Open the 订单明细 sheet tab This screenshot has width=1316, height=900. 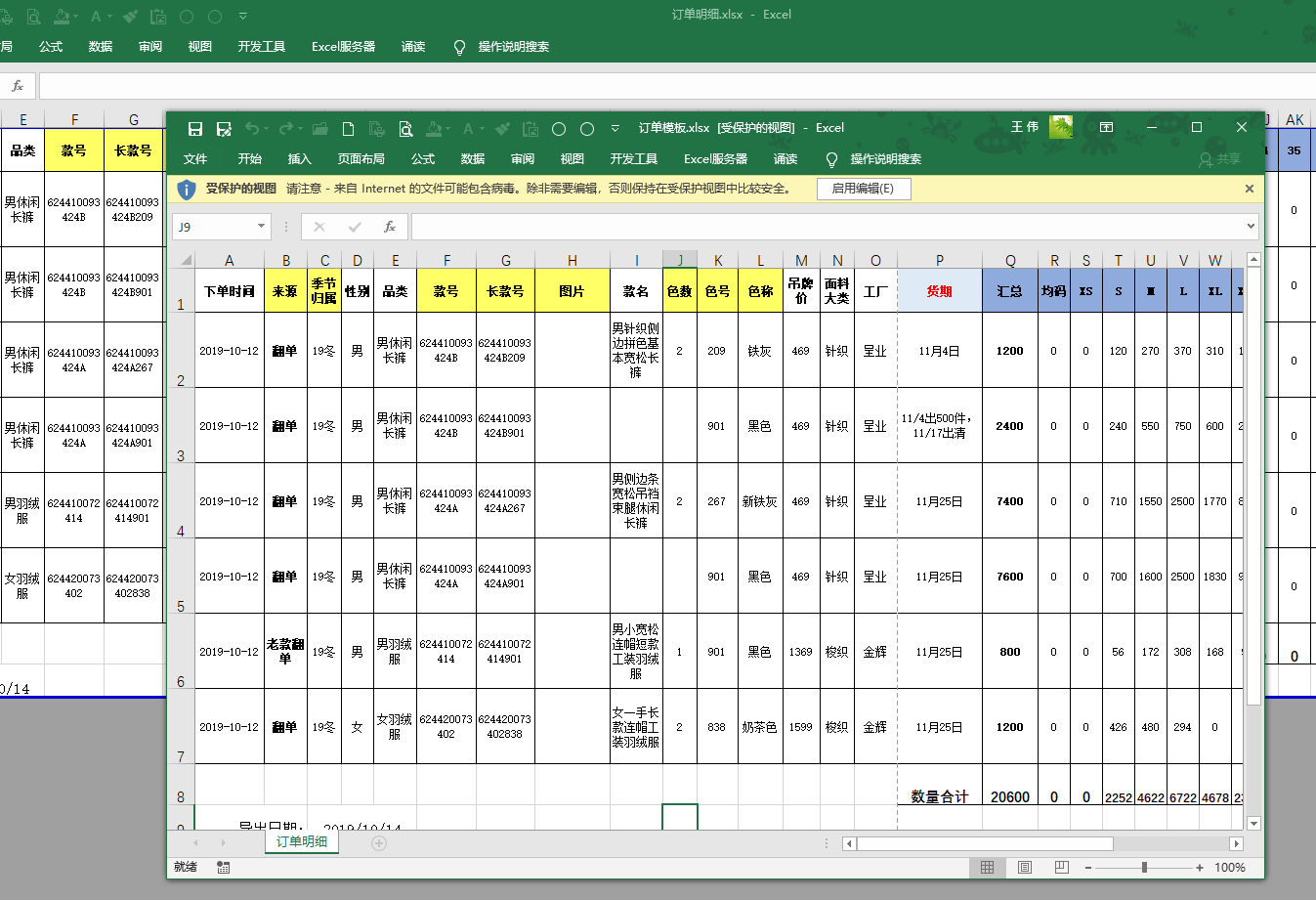point(302,841)
